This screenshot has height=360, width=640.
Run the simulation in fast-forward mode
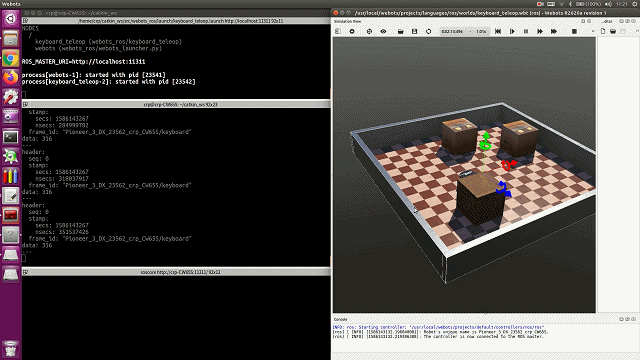pos(540,31)
